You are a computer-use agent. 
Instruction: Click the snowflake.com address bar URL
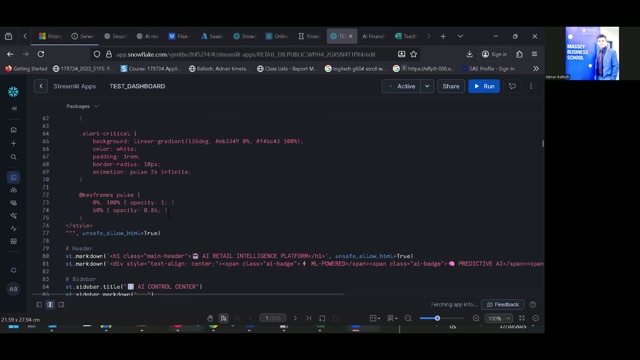click(246, 54)
